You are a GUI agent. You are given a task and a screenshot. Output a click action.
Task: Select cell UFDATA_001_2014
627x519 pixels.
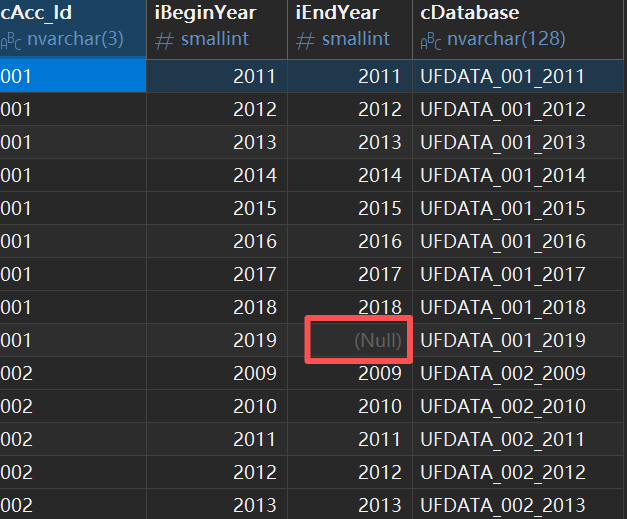pyautogui.click(x=518, y=175)
